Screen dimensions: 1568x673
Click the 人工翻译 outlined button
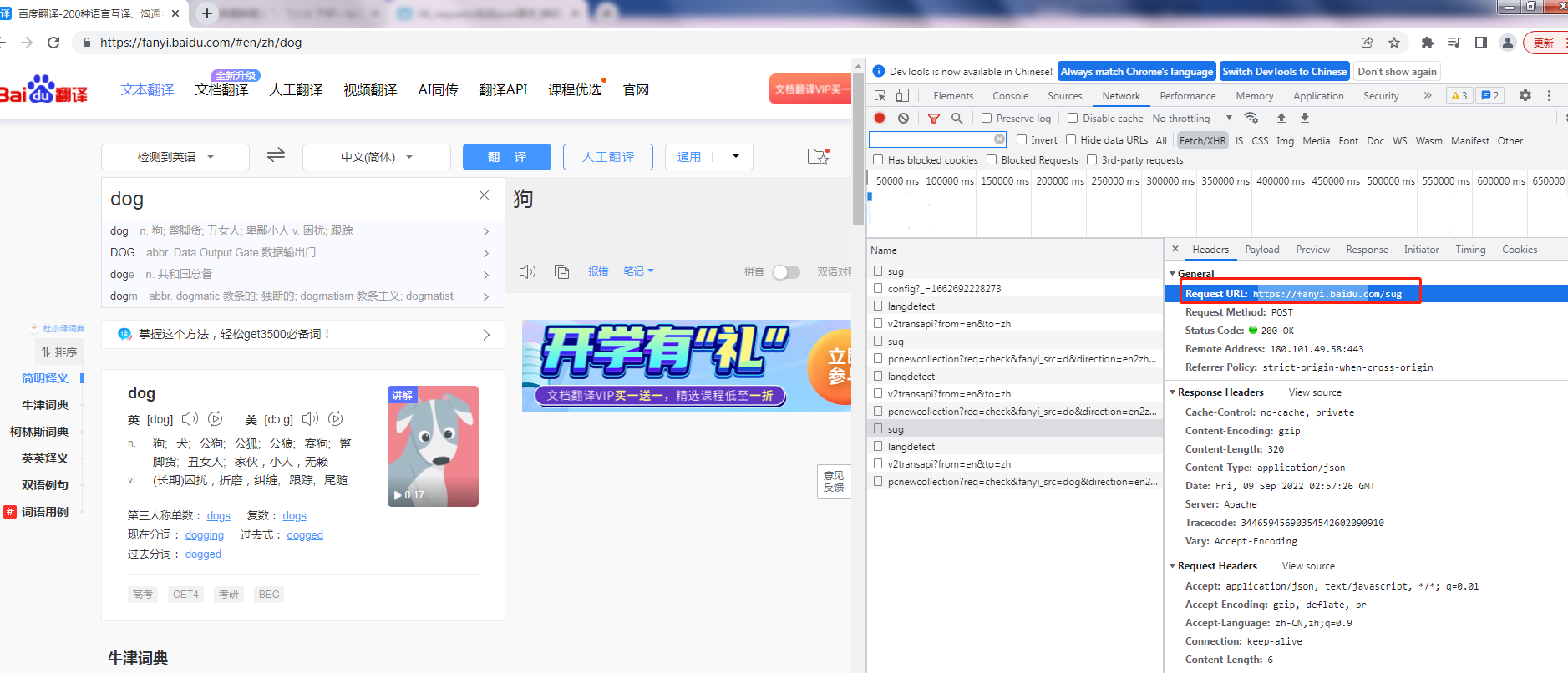pyautogui.click(x=608, y=157)
